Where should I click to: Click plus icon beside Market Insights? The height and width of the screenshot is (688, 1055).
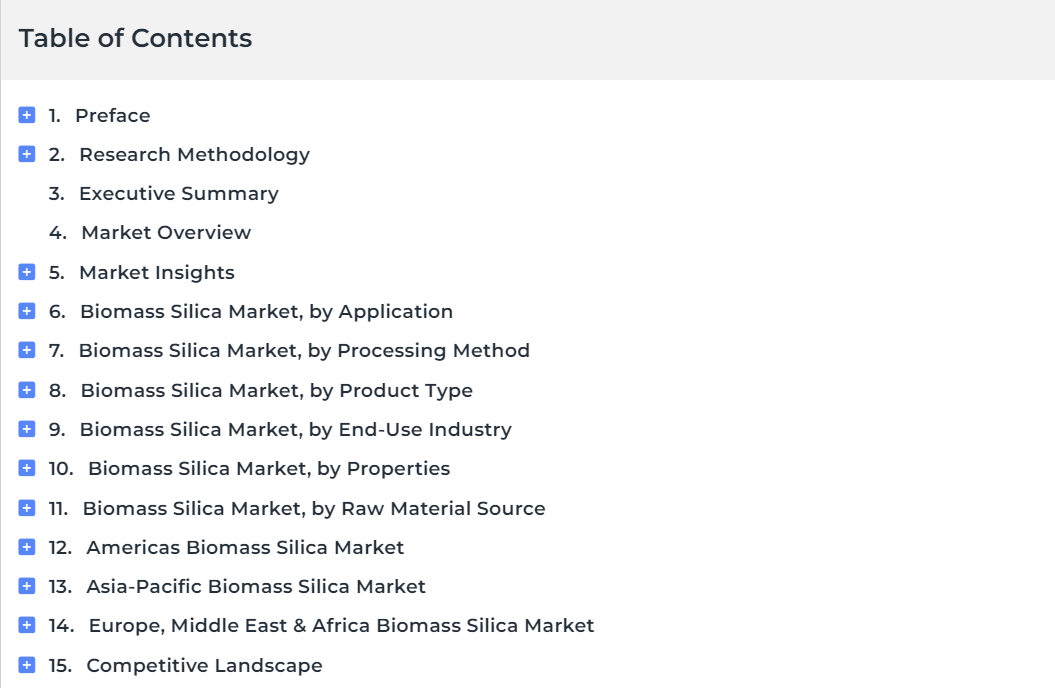(x=27, y=272)
